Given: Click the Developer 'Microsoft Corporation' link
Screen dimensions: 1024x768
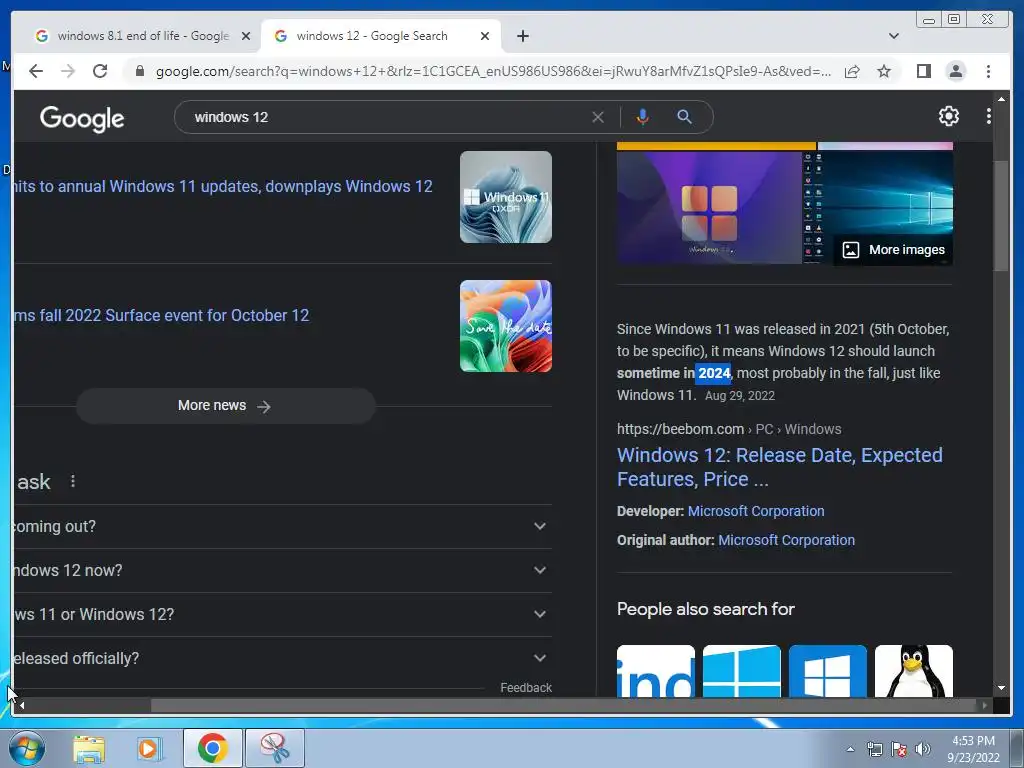Looking at the screenshot, I should [x=756, y=511].
